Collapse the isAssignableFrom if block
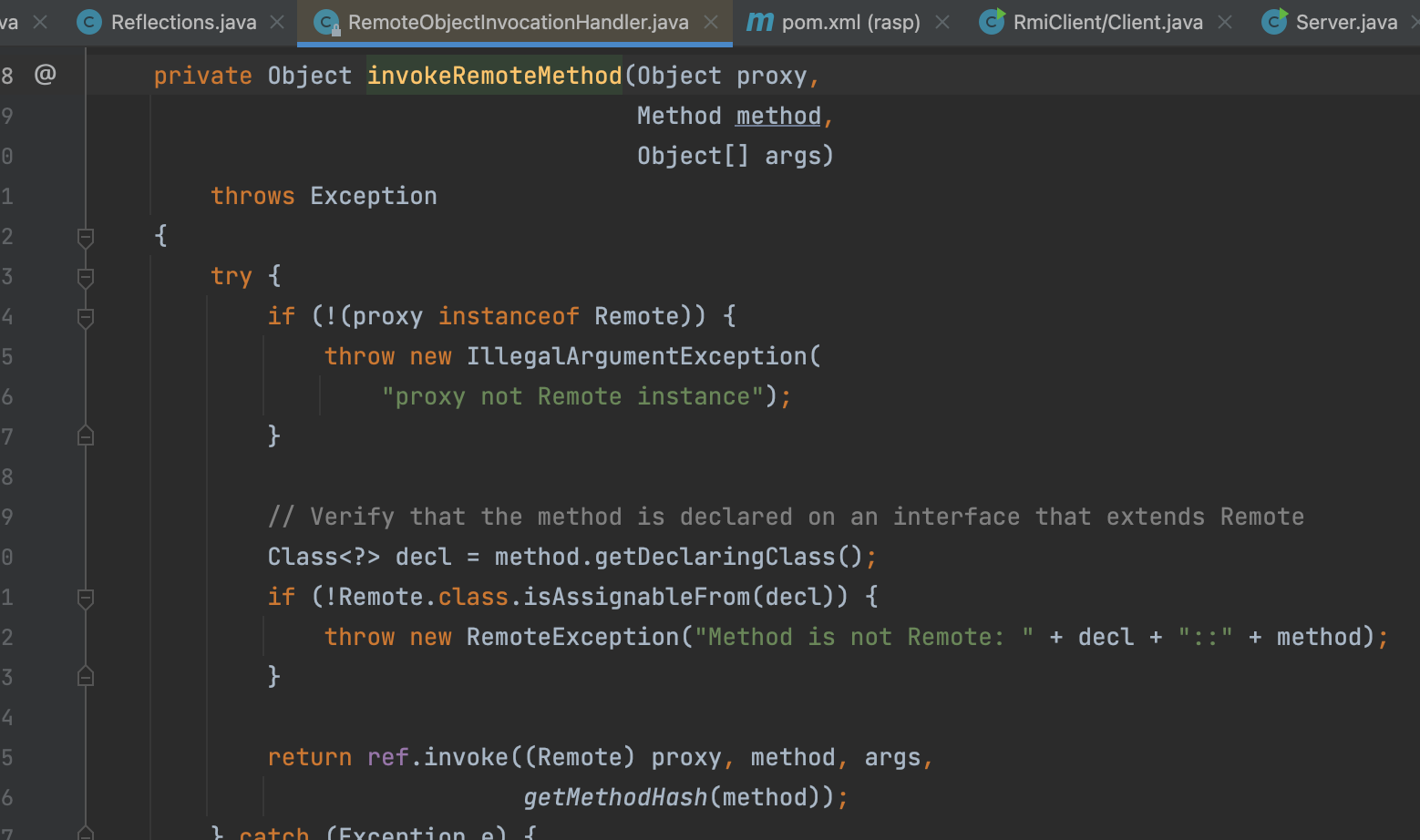The width and height of the screenshot is (1420, 840). (x=86, y=599)
